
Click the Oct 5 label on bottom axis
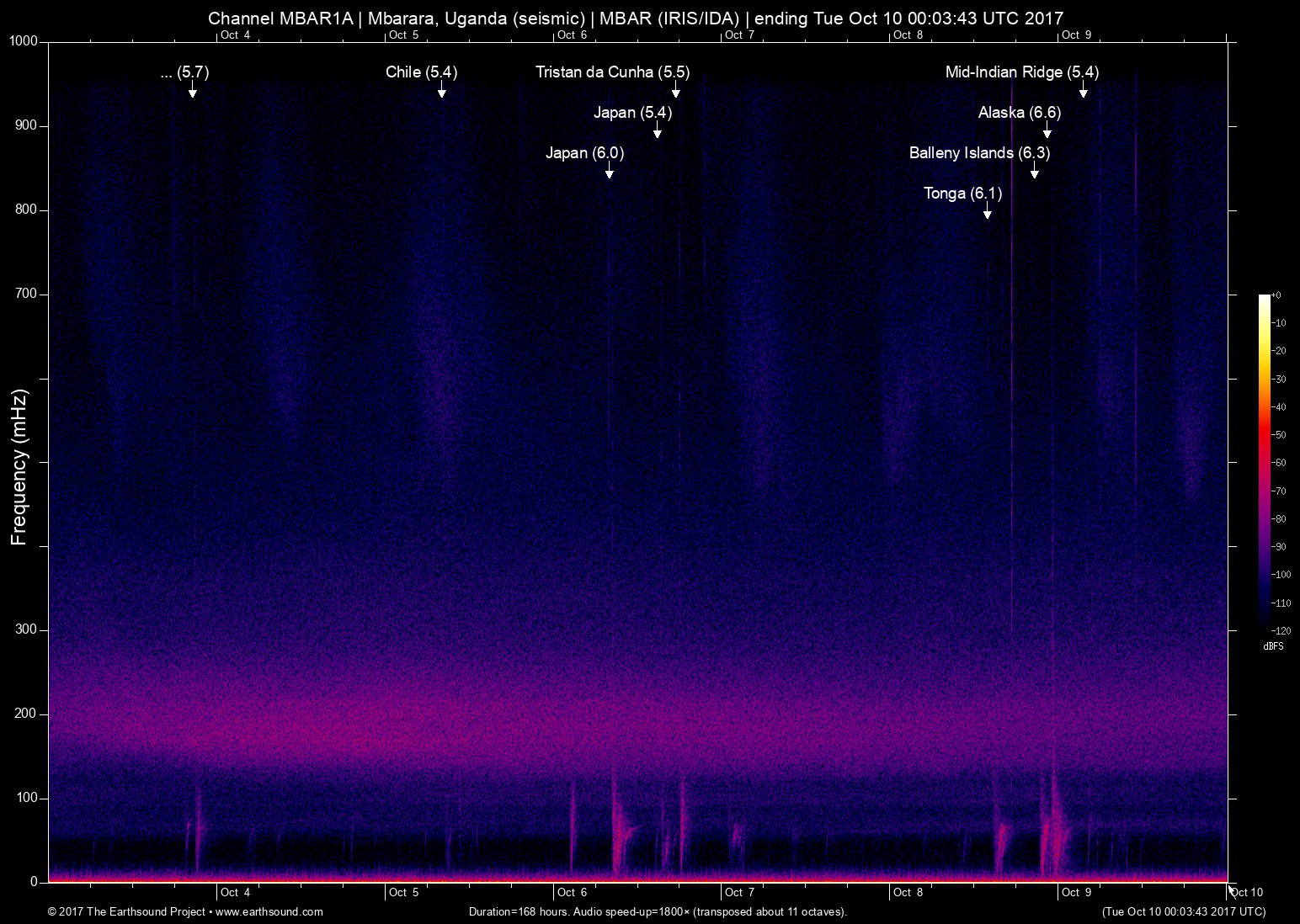click(403, 892)
